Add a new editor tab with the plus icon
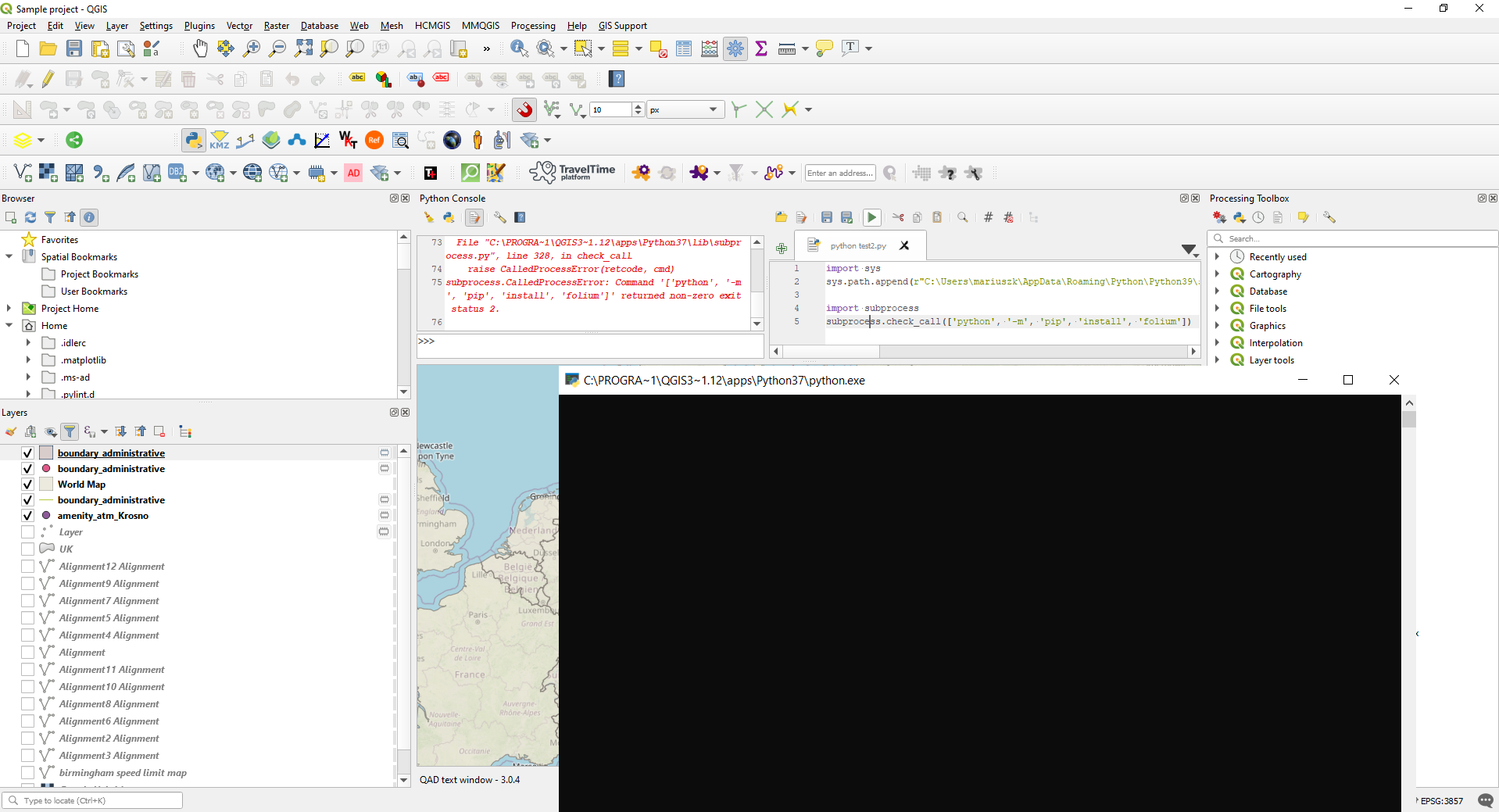The image size is (1499, 812). 782,249
